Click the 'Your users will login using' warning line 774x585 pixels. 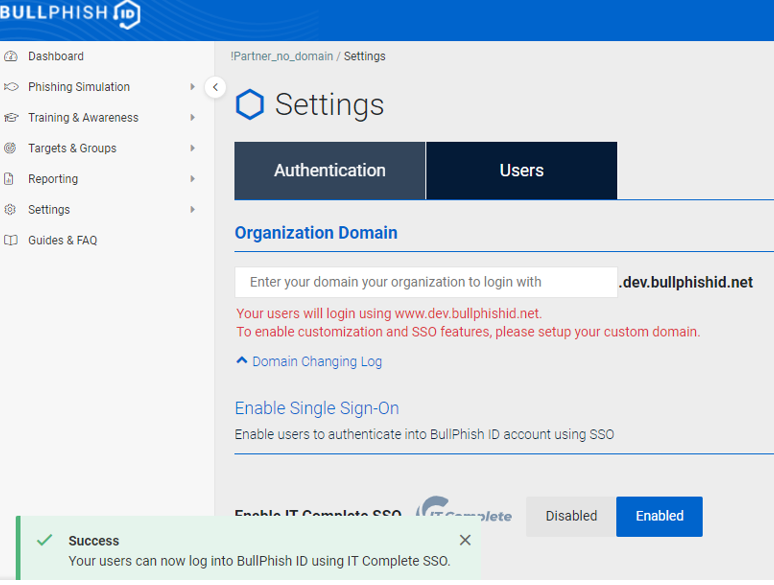[389, 313]
